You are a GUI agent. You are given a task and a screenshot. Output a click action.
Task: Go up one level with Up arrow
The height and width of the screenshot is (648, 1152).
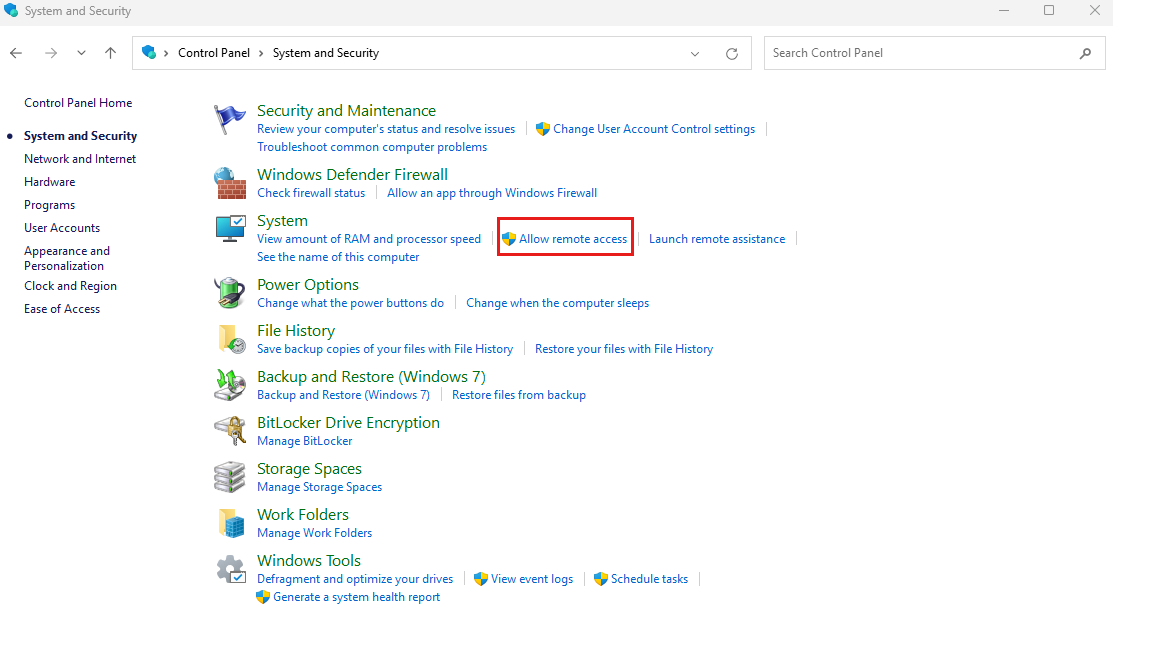111,53
